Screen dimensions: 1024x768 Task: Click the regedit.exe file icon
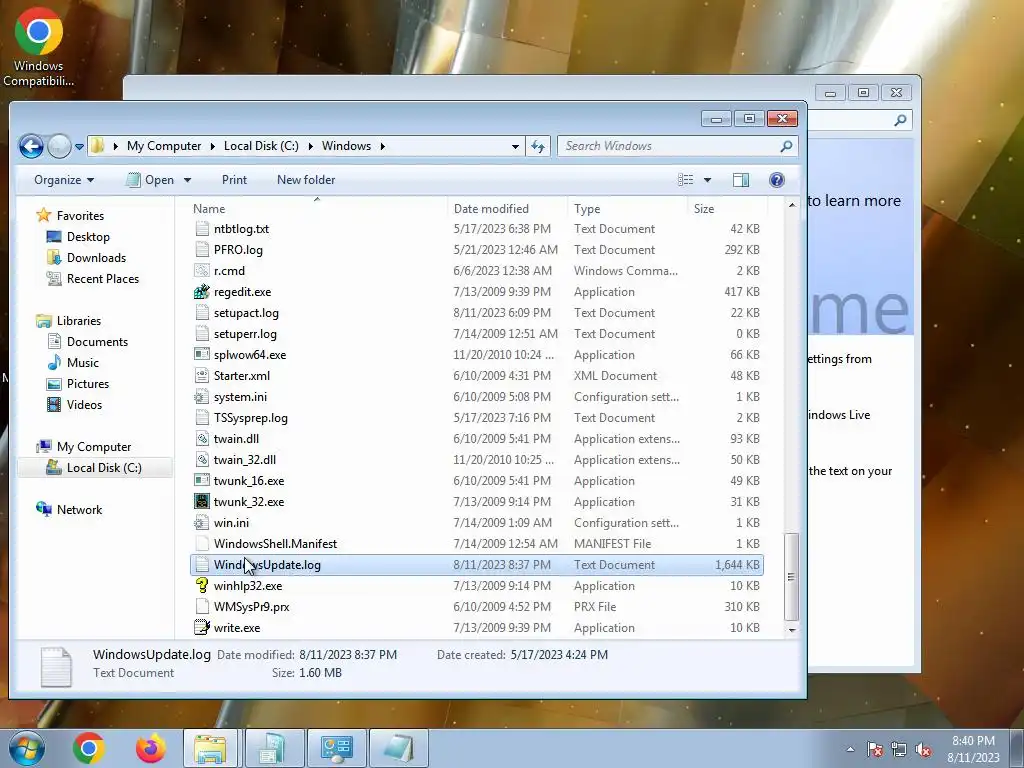tap(202, 291)
